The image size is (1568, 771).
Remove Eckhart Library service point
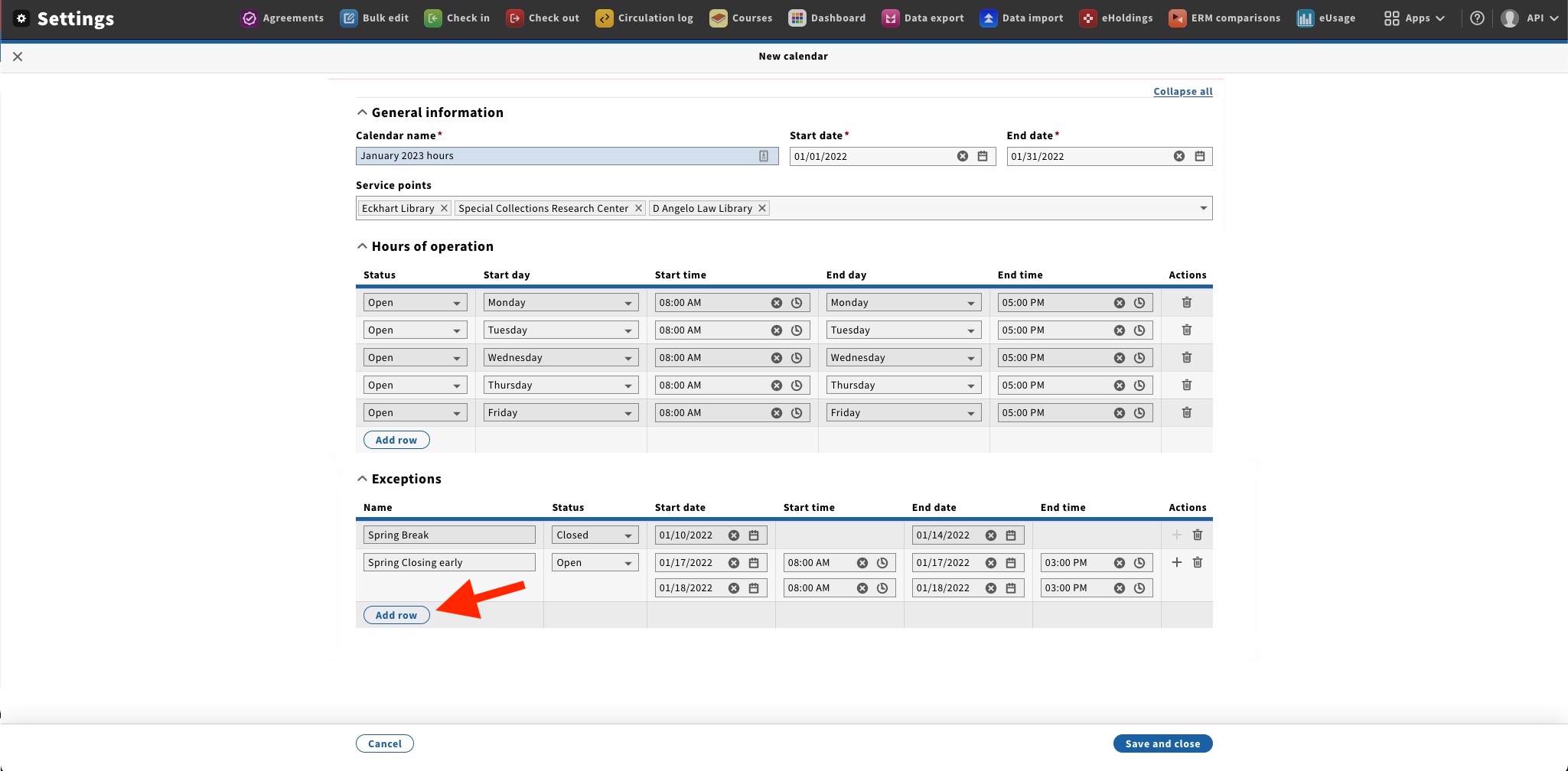(444, 208)
